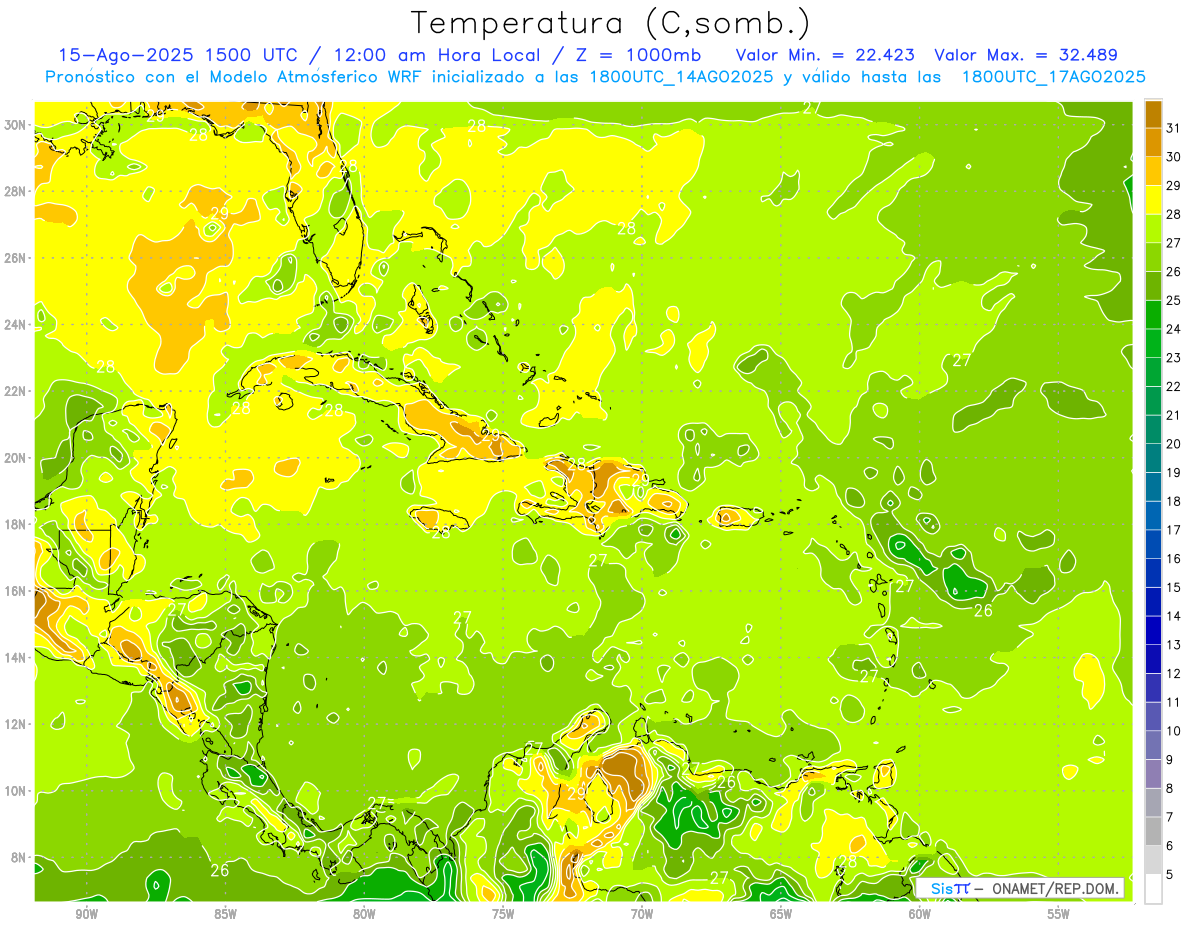Screen dimensions: 1200x927
Task: Pick the gray swatch between legend 6 and 7
Action: point(1153,831)
